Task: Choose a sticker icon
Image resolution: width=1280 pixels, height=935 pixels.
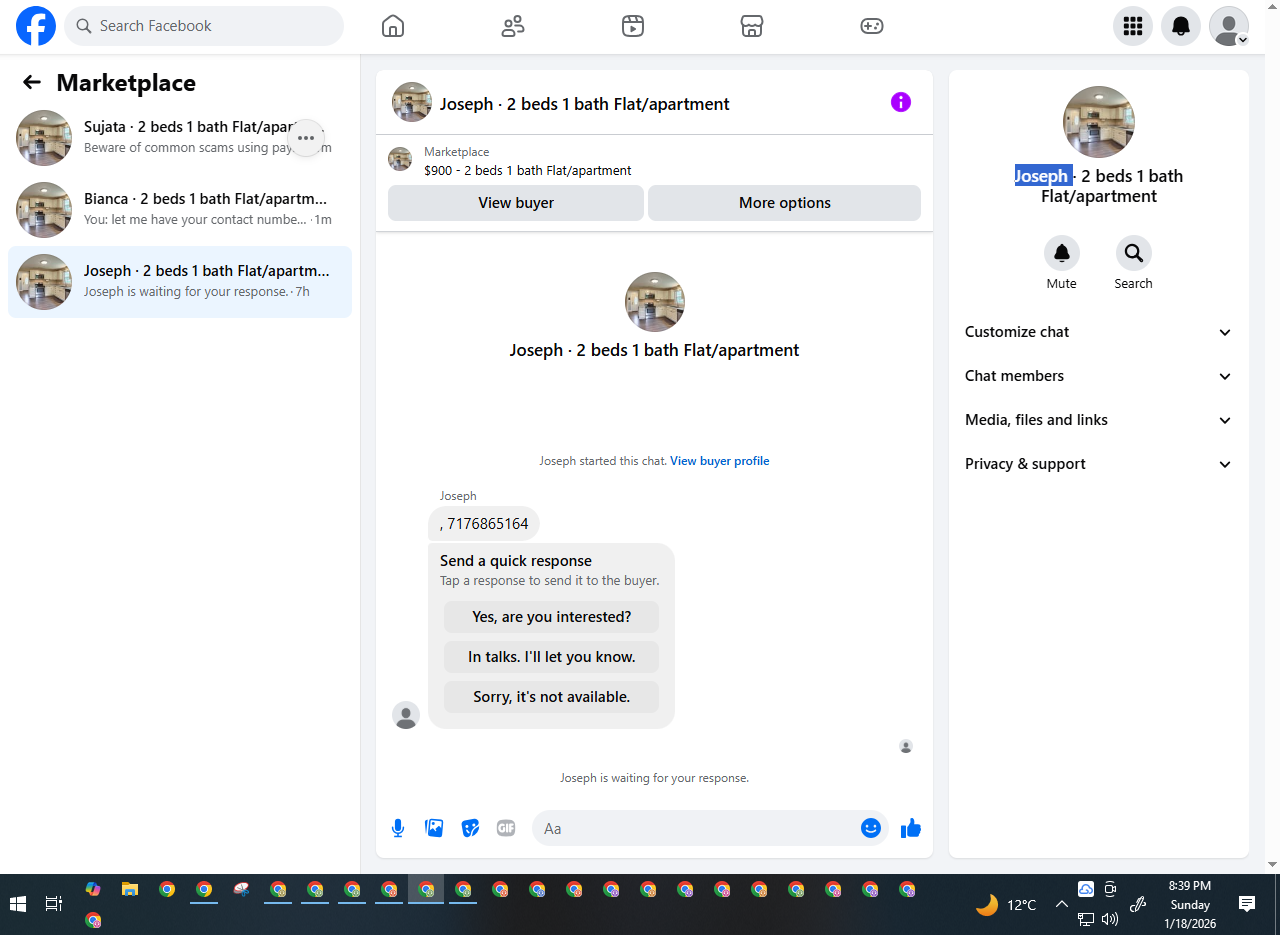Action: [x=470, y=828]
